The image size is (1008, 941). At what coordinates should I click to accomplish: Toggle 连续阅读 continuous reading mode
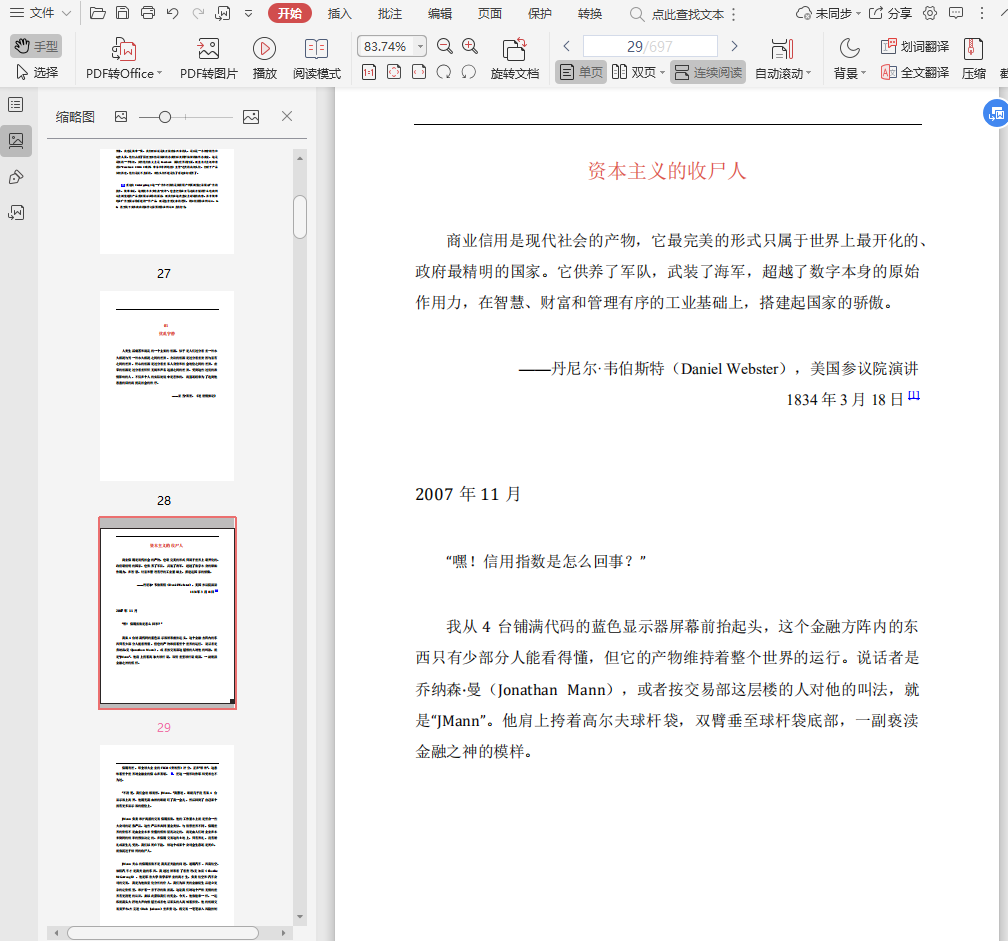coord(708,72)
